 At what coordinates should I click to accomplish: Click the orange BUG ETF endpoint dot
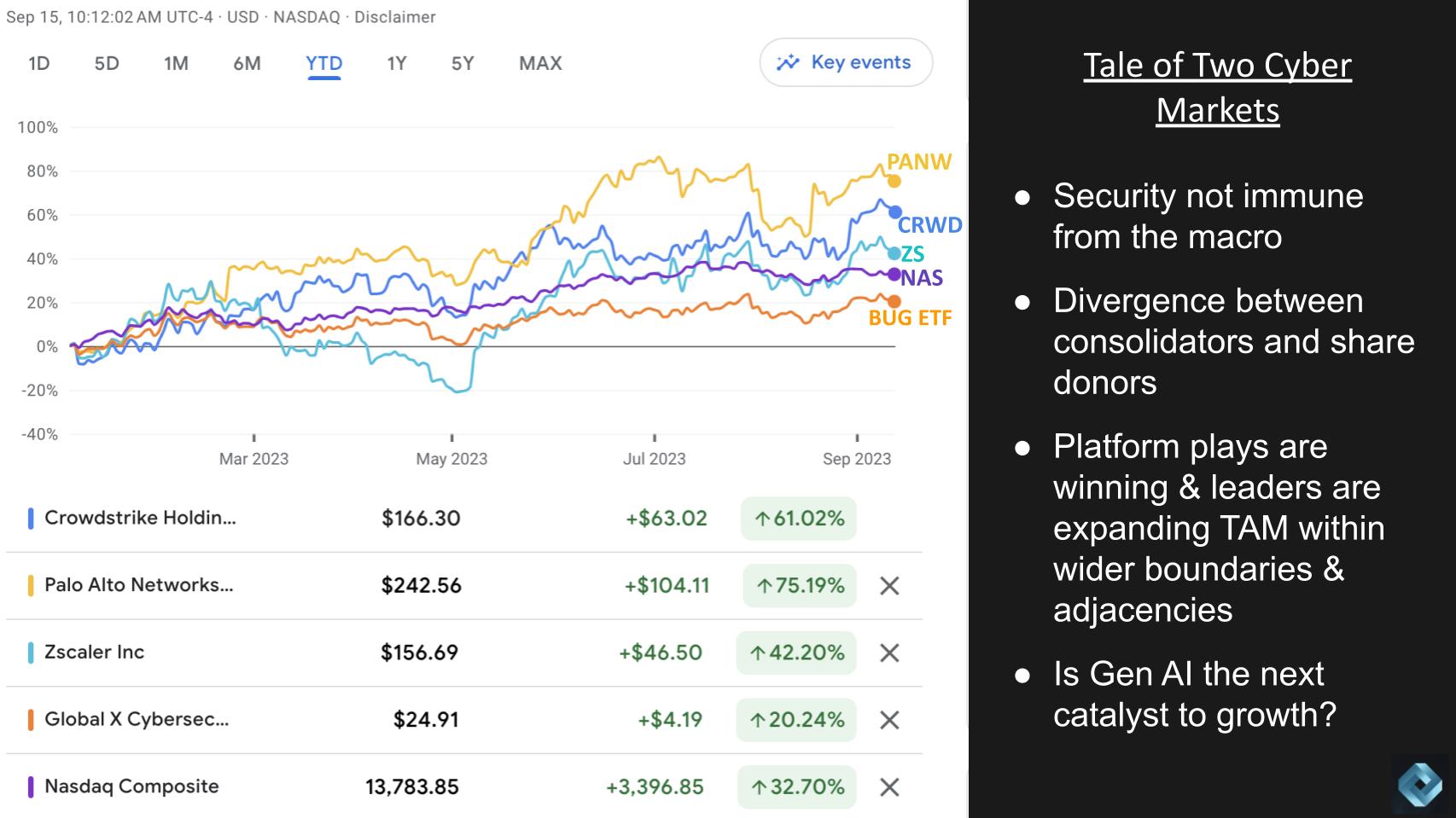(x=894, y=302)
